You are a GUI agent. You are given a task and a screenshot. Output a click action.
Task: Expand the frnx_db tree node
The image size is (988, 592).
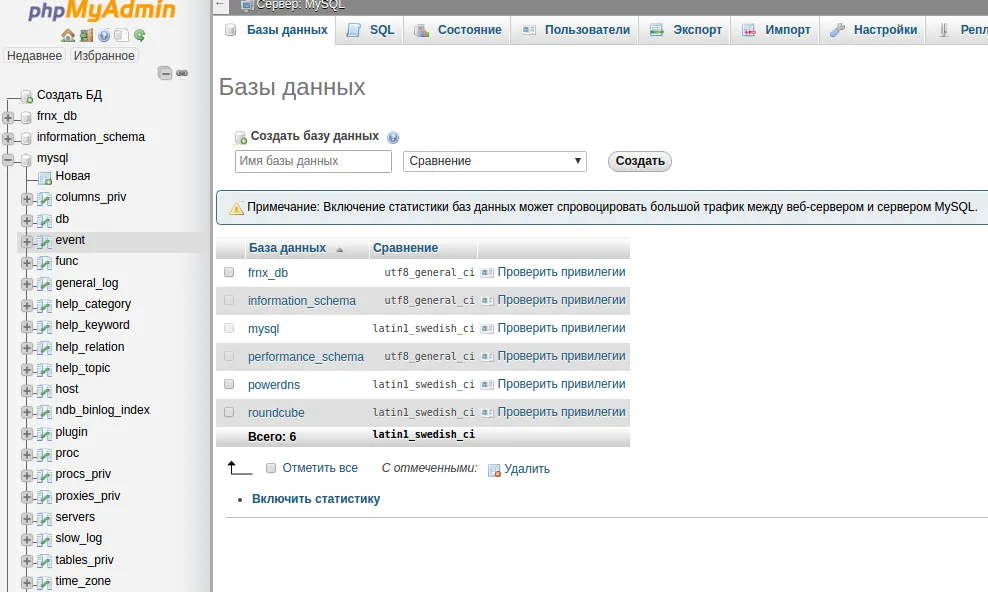[9, 116]
